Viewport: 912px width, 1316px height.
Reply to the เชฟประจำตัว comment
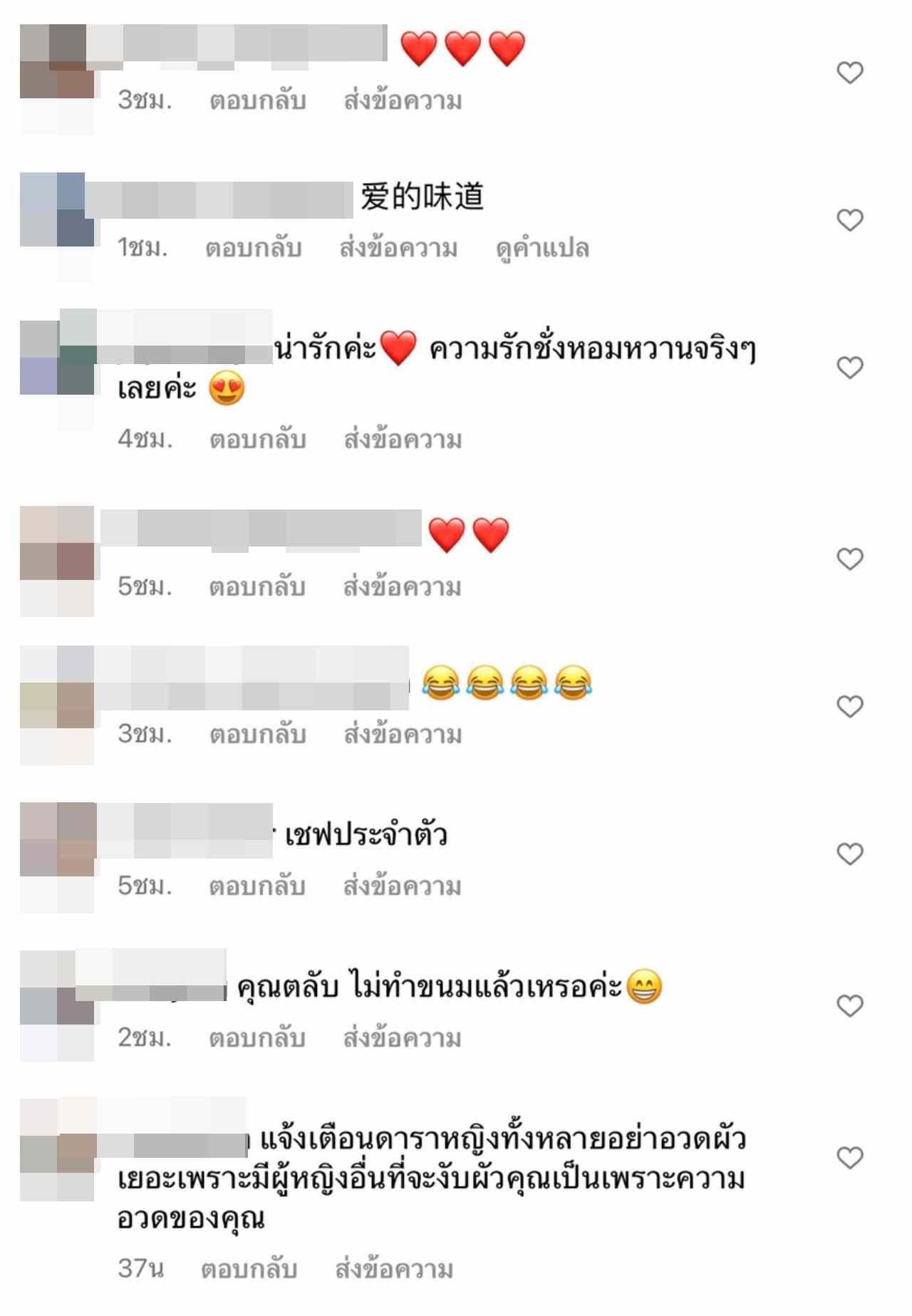257,886
